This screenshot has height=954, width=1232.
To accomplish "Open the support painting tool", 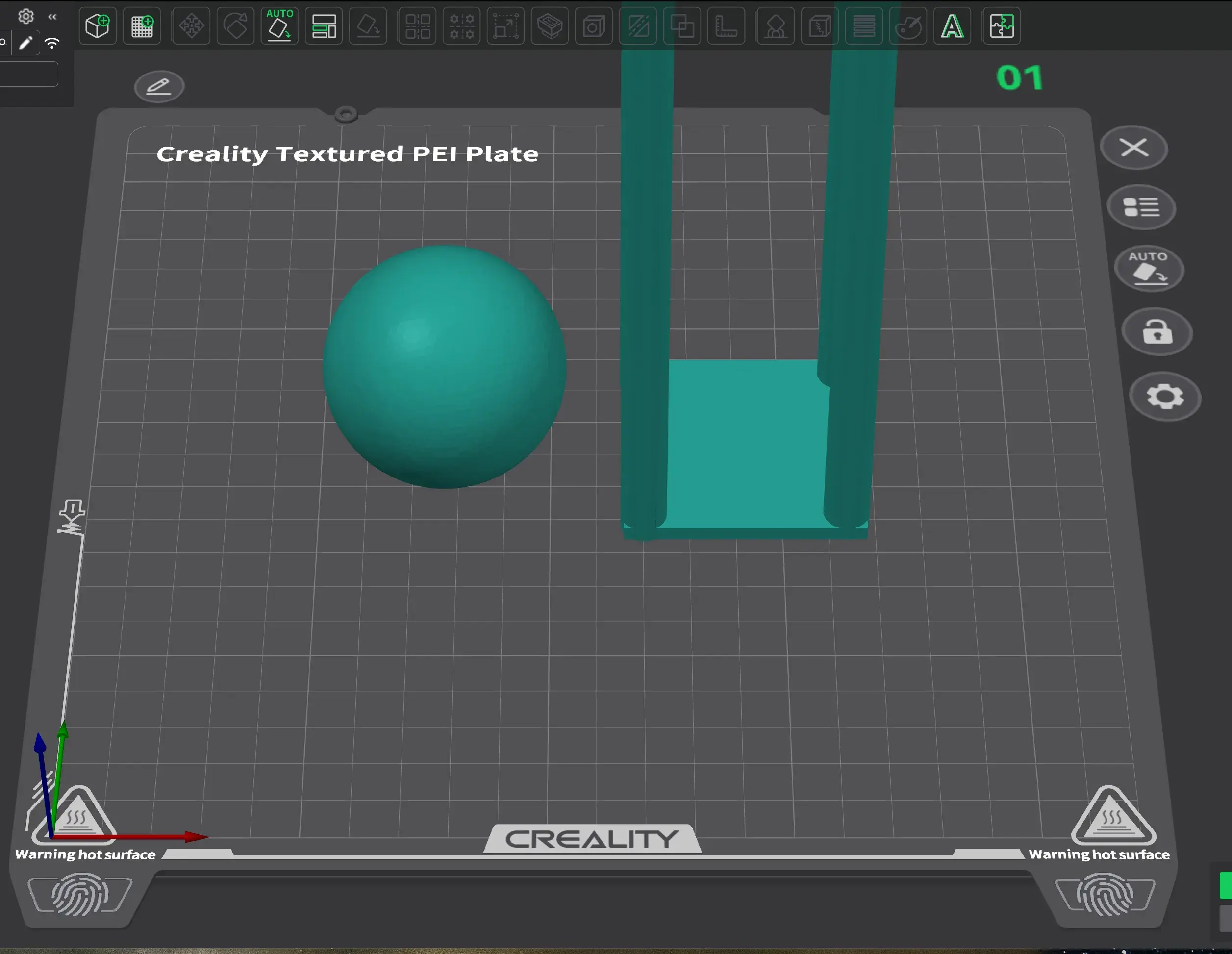I will (x=775, y=25).
